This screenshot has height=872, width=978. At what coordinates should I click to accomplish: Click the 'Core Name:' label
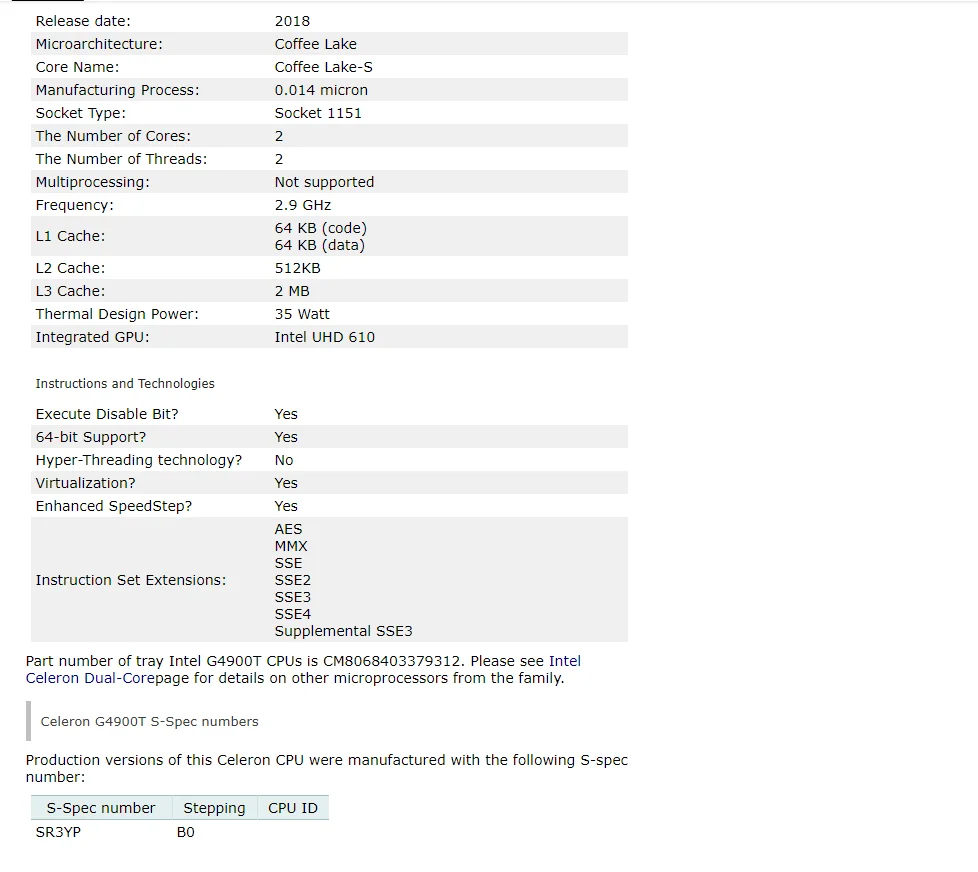[x=77, y=67]
